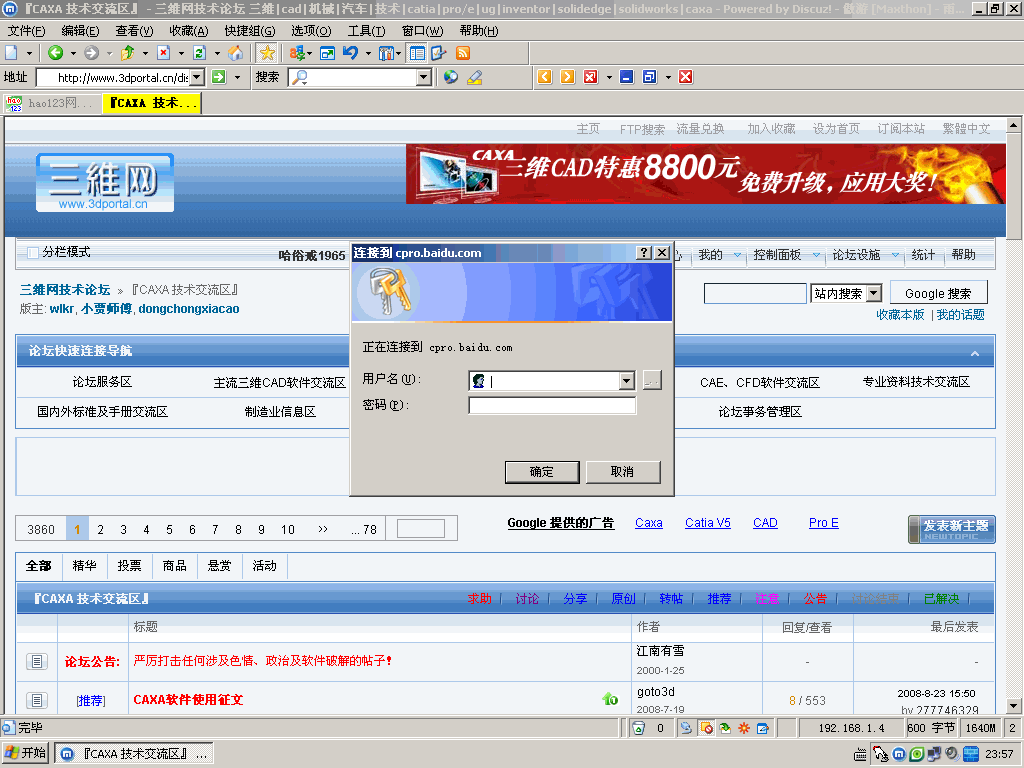Viewport: 1024px width, 768px height.
Task: Click the sidebar panel layout icon
Action: click(x=417, y=54)
